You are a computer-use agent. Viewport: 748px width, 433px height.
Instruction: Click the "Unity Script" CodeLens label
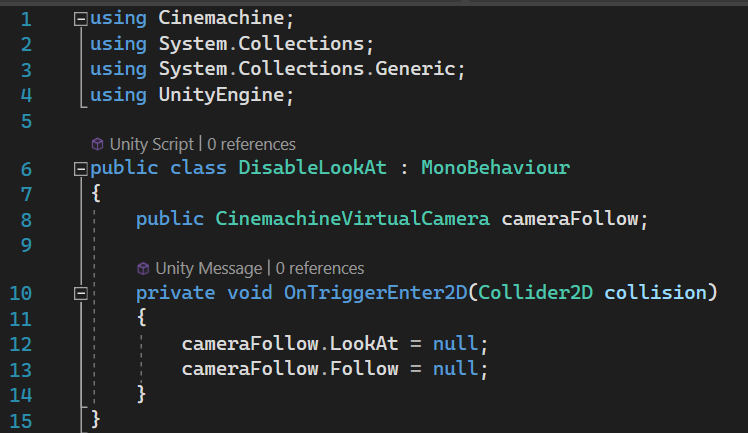tap(150, 144)
